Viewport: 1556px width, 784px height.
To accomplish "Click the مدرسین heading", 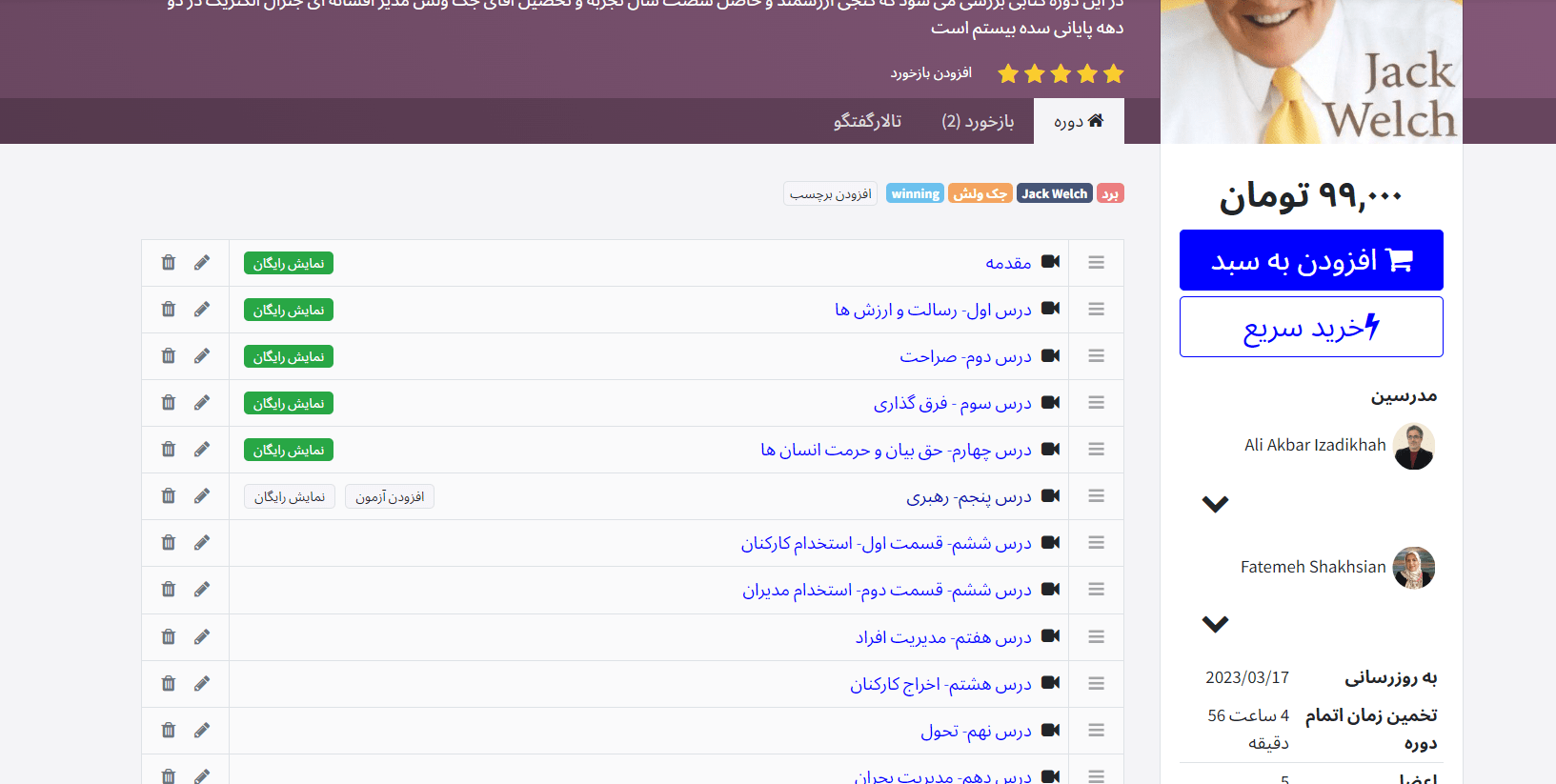I will point(1404,395).
